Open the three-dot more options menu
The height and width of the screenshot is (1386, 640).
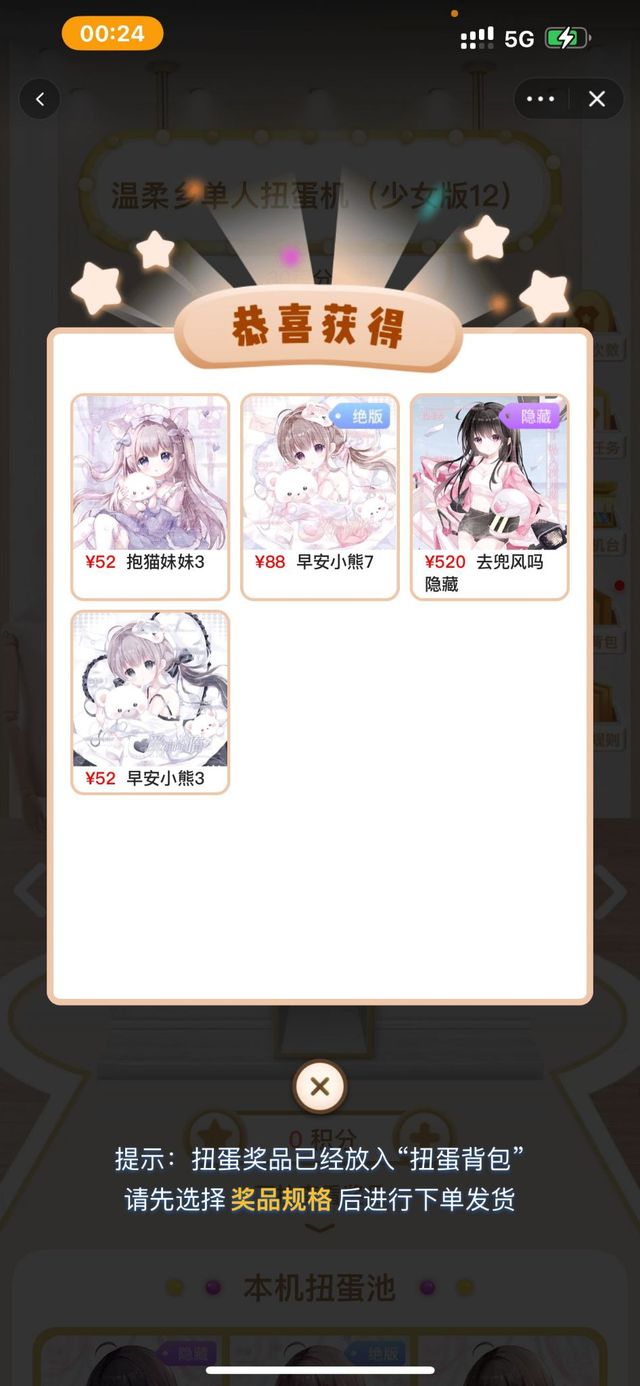540,99
